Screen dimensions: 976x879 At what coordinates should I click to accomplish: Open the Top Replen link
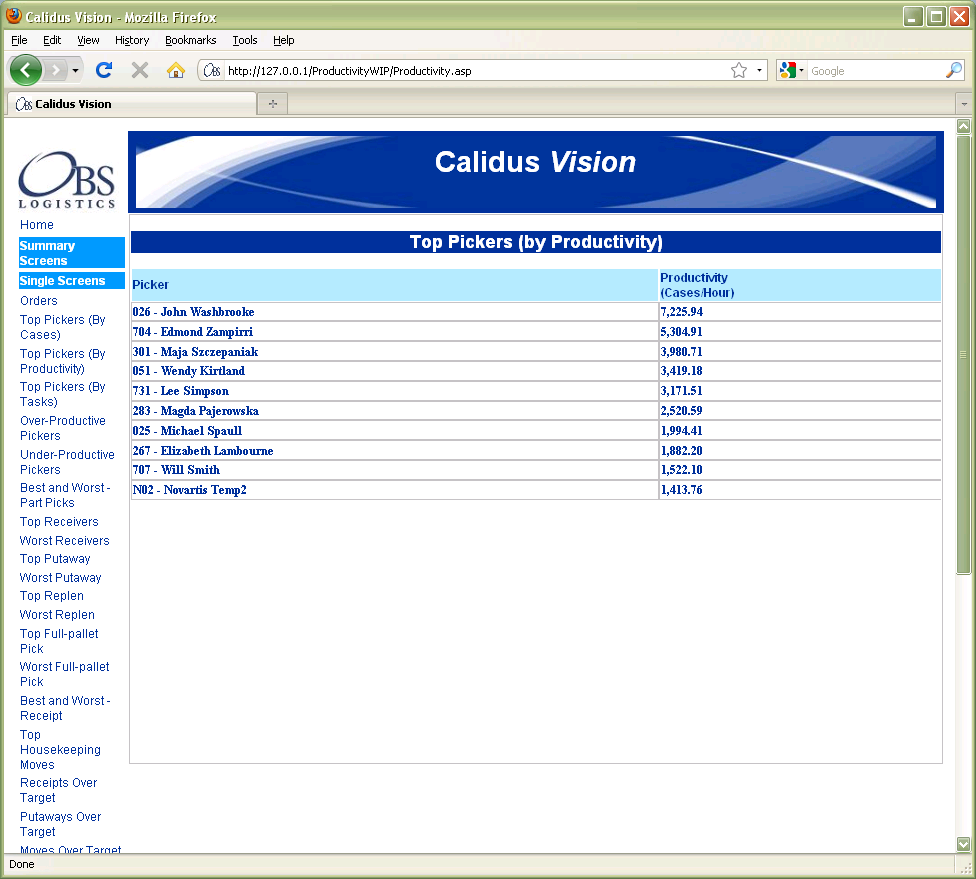pyautogui.click(x=52, y=596)
